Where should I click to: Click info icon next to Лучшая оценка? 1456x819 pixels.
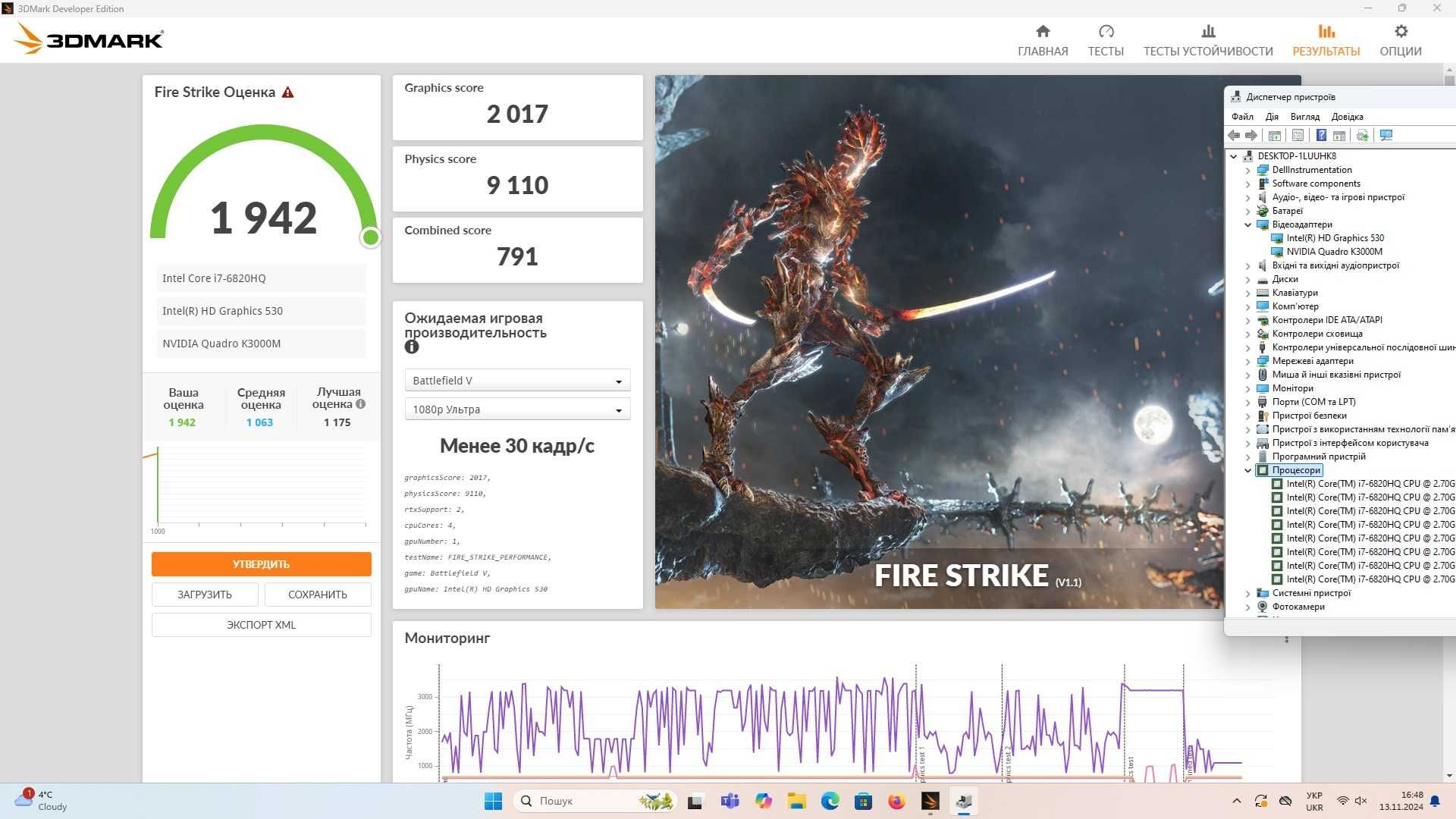pos(361,404)
